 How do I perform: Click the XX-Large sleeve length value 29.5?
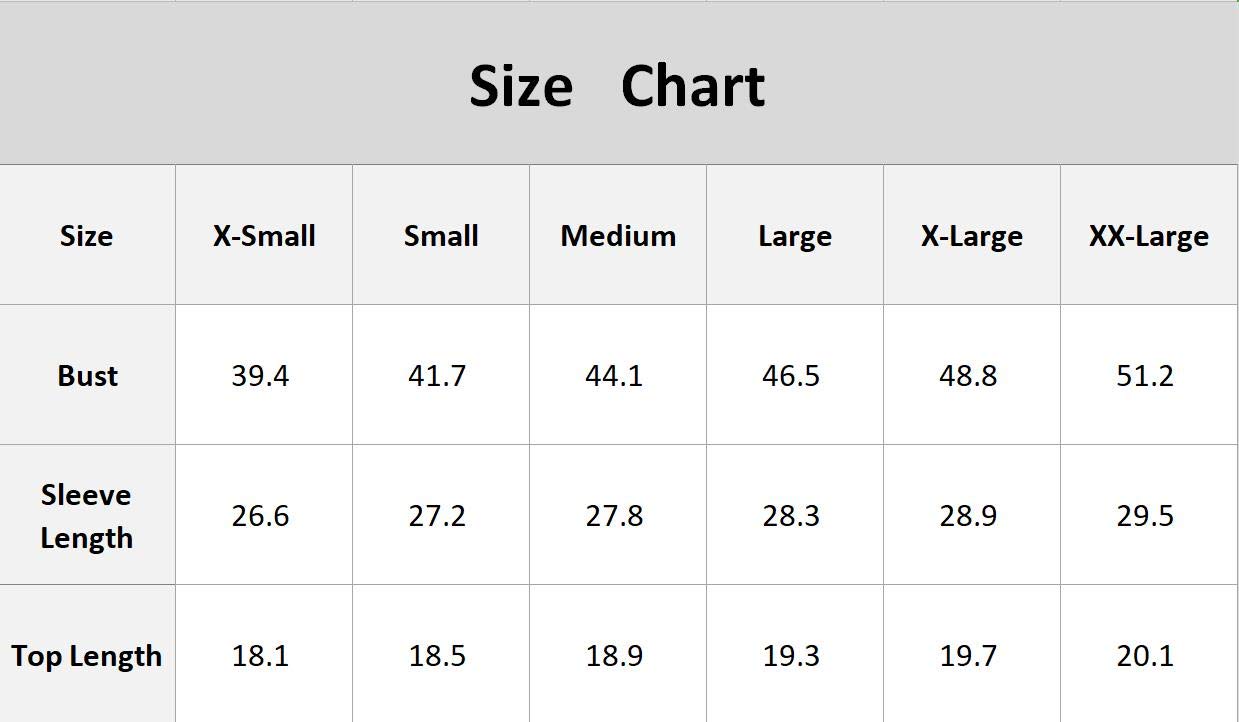(1145, 516)
